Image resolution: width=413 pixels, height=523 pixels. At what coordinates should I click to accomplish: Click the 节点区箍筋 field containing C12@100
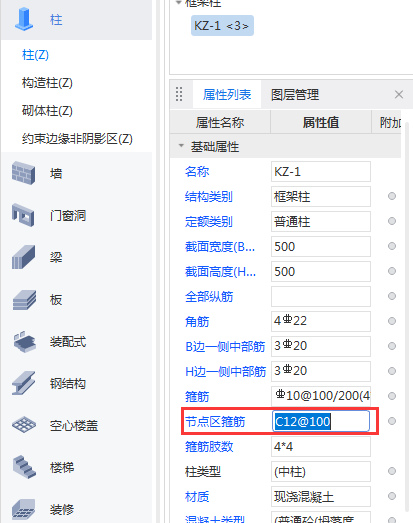coord(321,421)
